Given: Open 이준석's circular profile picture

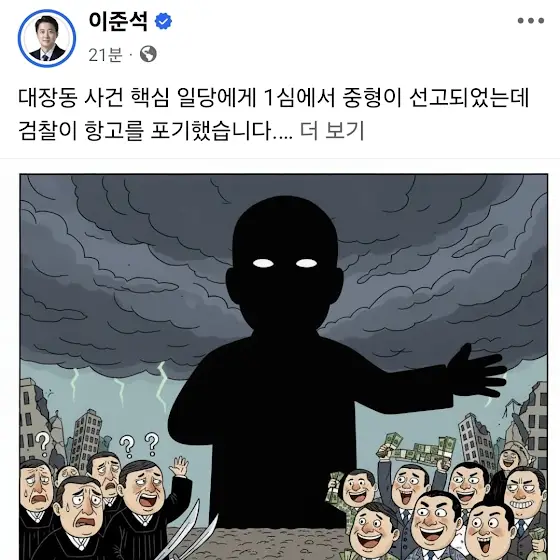Looking at the screenshot, I should tap(47, 39).
